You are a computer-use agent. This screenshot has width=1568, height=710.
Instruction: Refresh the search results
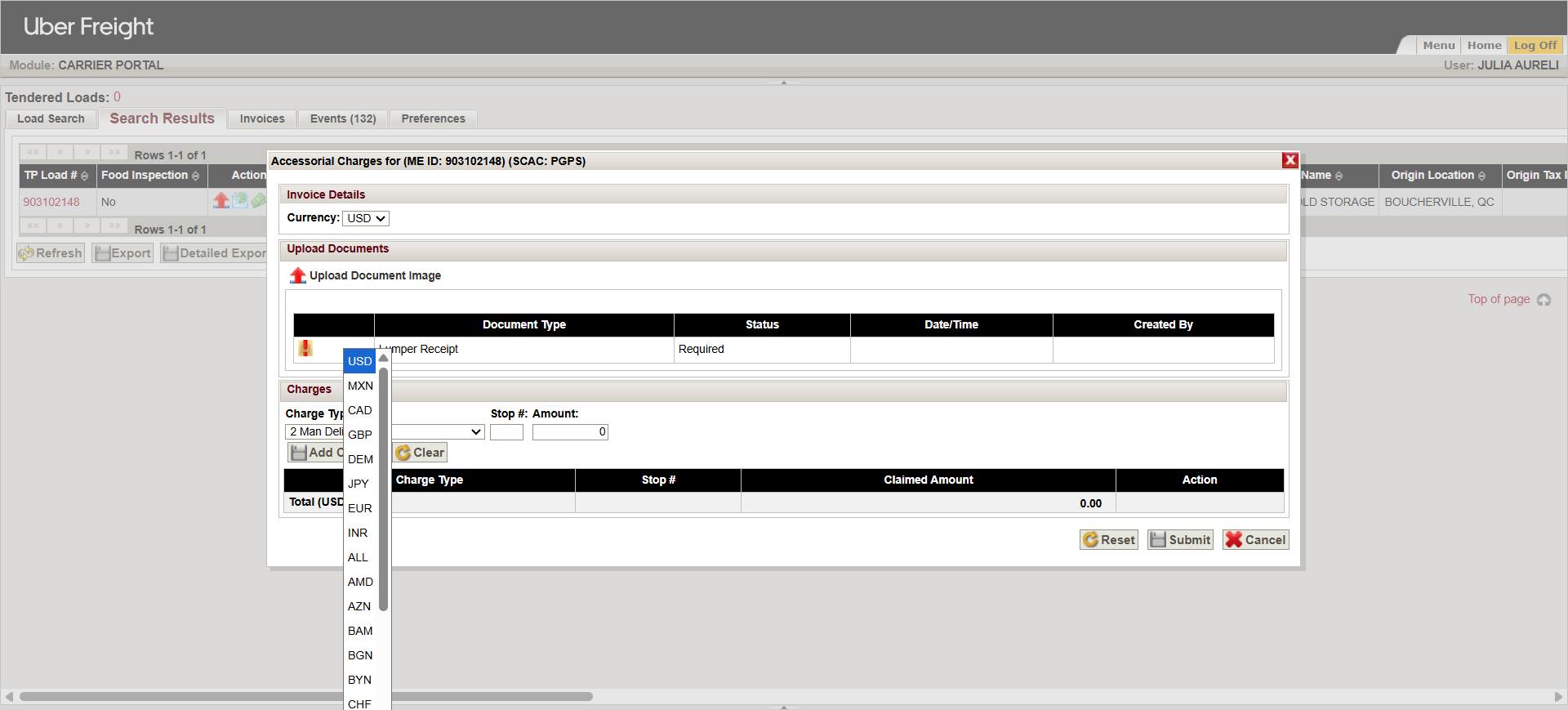(51, 253)
